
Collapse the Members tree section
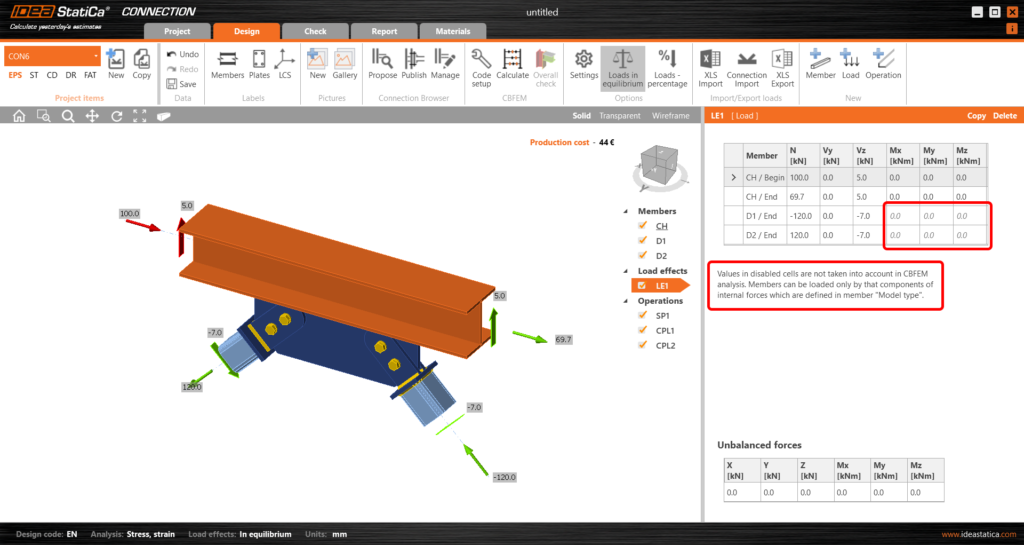[x=627, y=212]
